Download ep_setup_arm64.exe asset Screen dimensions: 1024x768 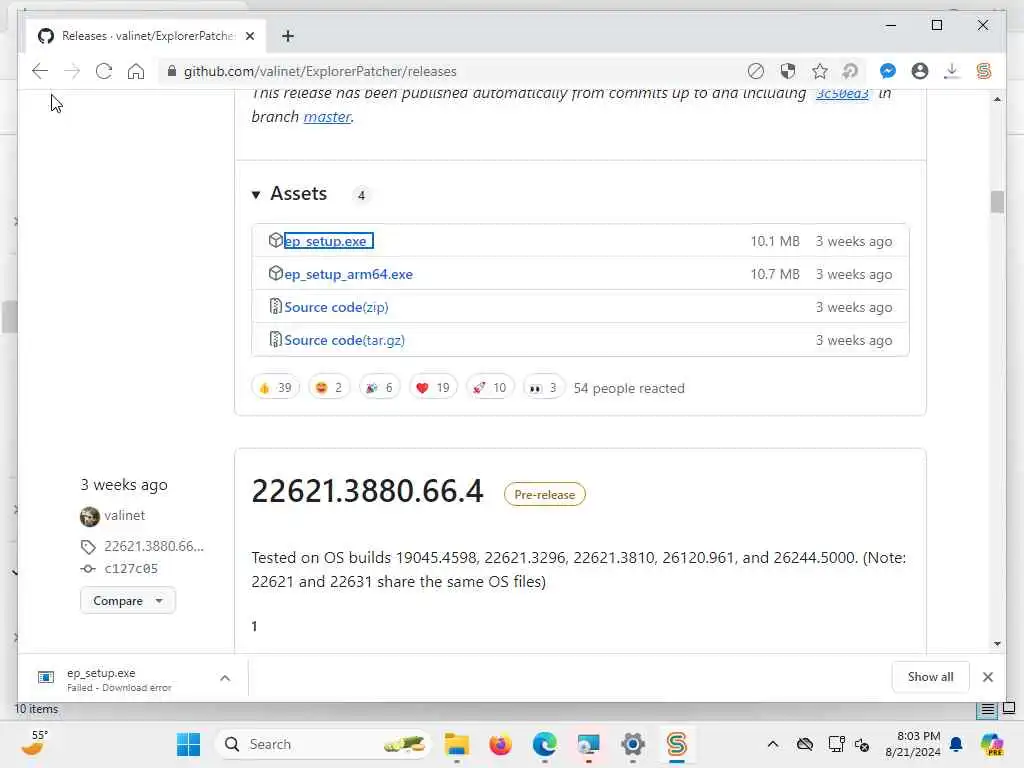pyautogui.click(x=348, y=274)
